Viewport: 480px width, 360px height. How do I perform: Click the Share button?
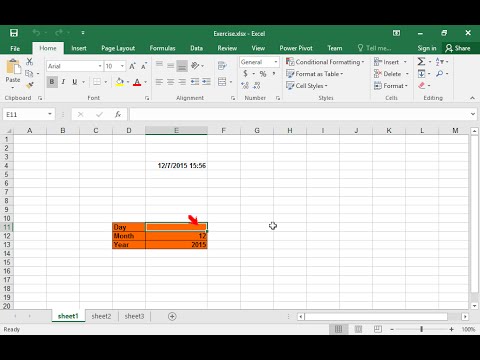458,48
